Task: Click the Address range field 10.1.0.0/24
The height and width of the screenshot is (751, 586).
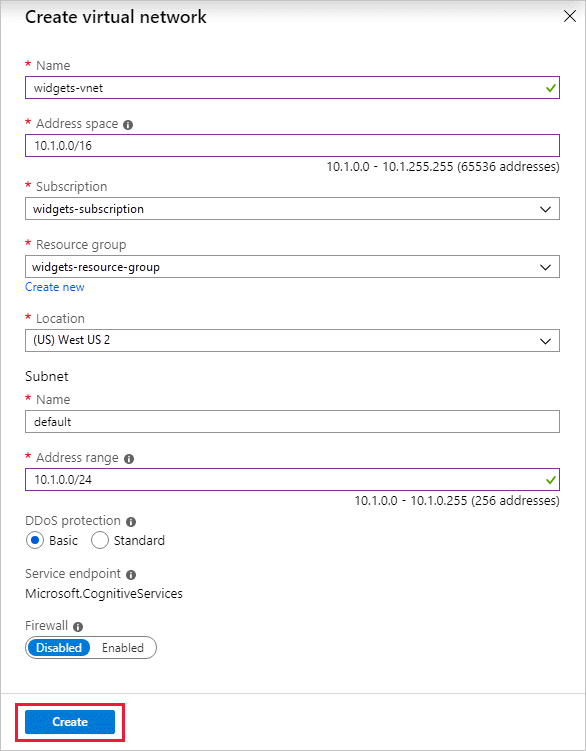Action: tap(292, 479)
